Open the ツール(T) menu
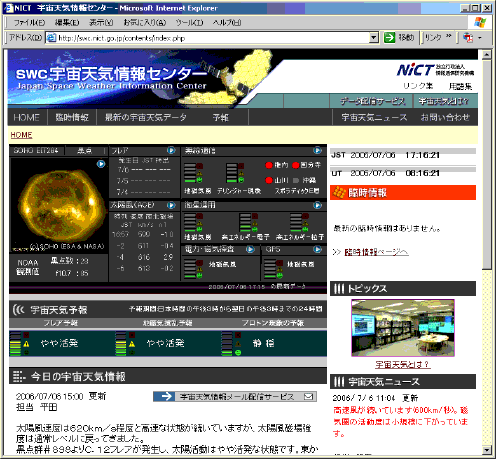 [189, 23]
